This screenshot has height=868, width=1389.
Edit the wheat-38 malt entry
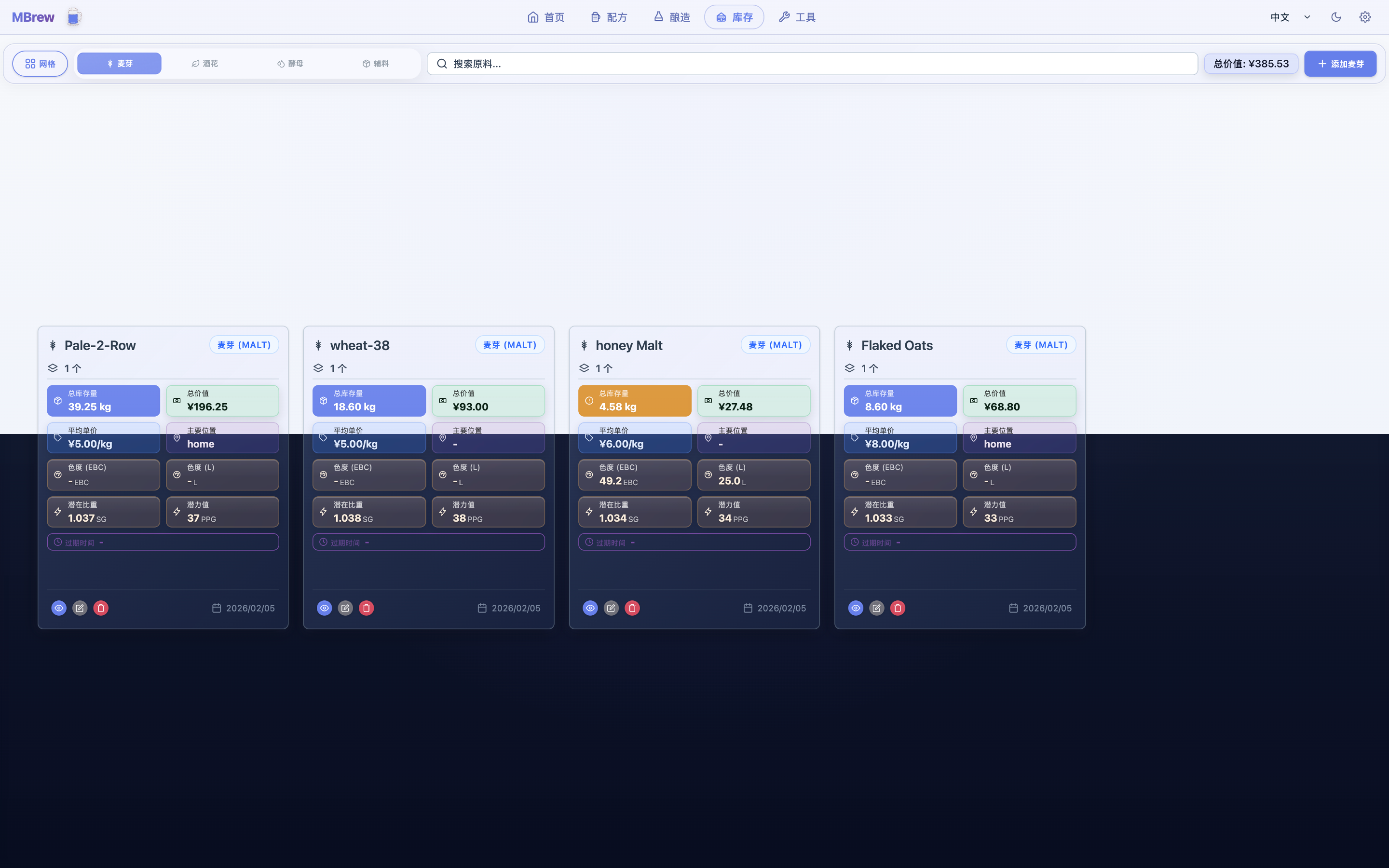(x=345, y=608)
